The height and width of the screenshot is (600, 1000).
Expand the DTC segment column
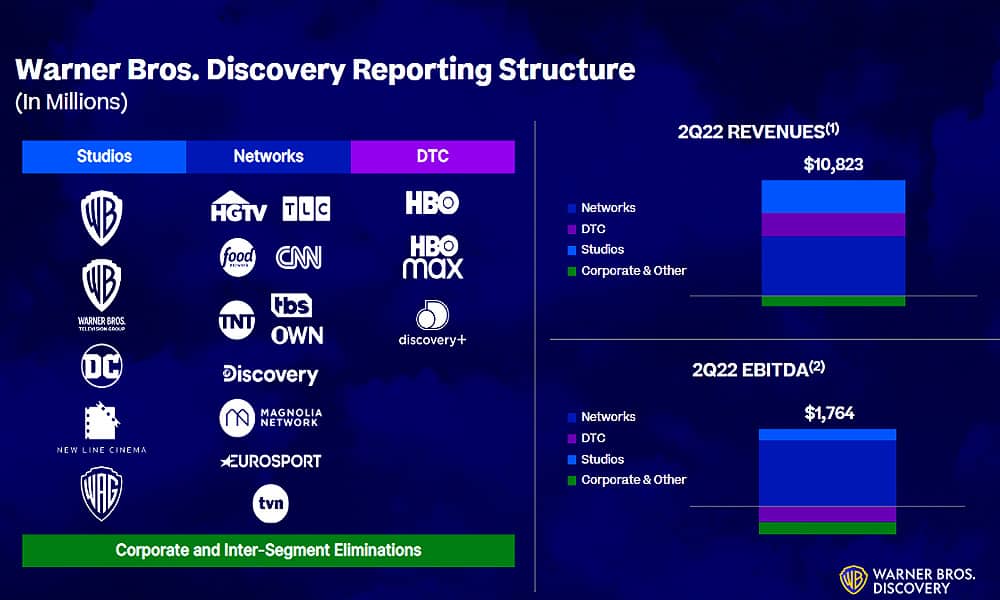[433, 156]
